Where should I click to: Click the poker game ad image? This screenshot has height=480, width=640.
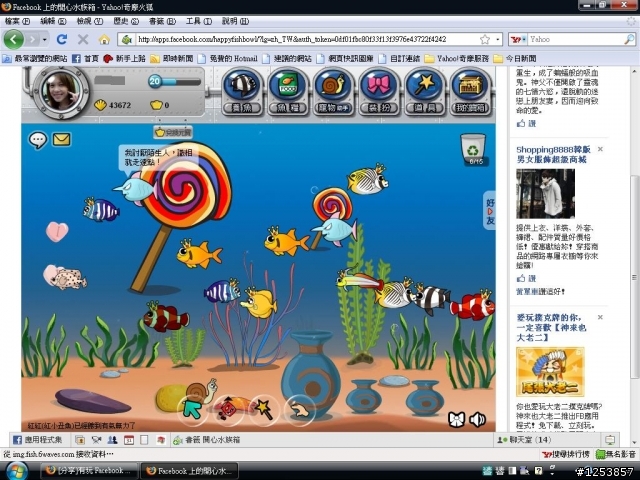tap(550, 372)
